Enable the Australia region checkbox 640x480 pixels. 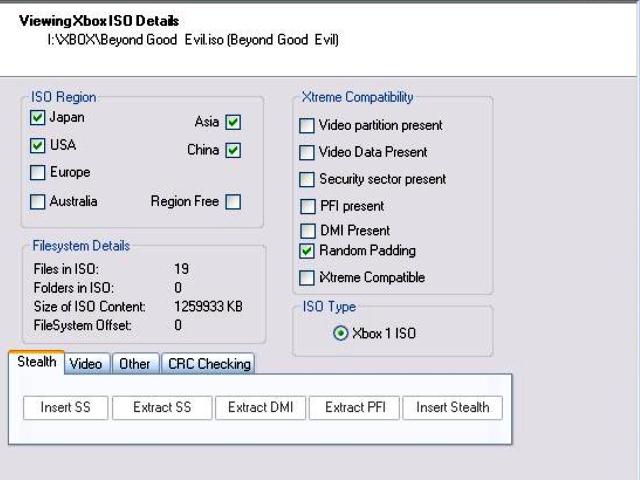pyautogui.click(x=37, y=202)
